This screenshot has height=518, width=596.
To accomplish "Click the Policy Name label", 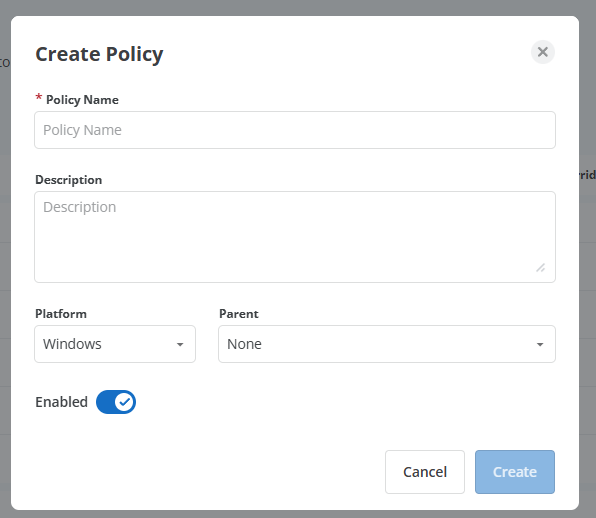I will click(82, 100).
